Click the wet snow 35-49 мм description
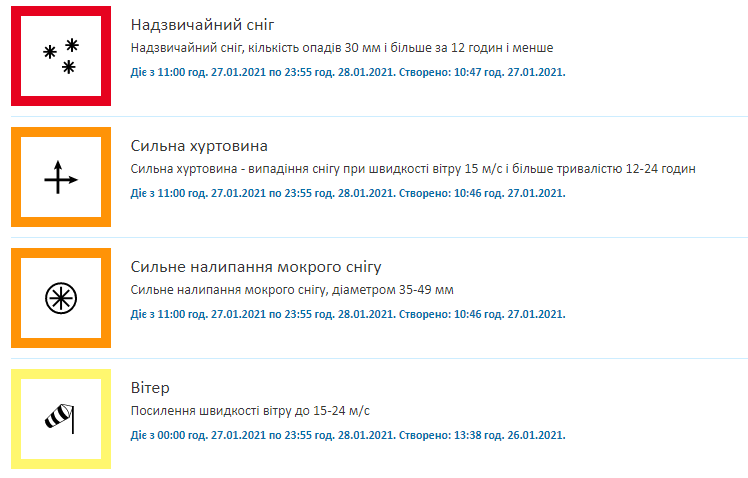 [292, 290]
